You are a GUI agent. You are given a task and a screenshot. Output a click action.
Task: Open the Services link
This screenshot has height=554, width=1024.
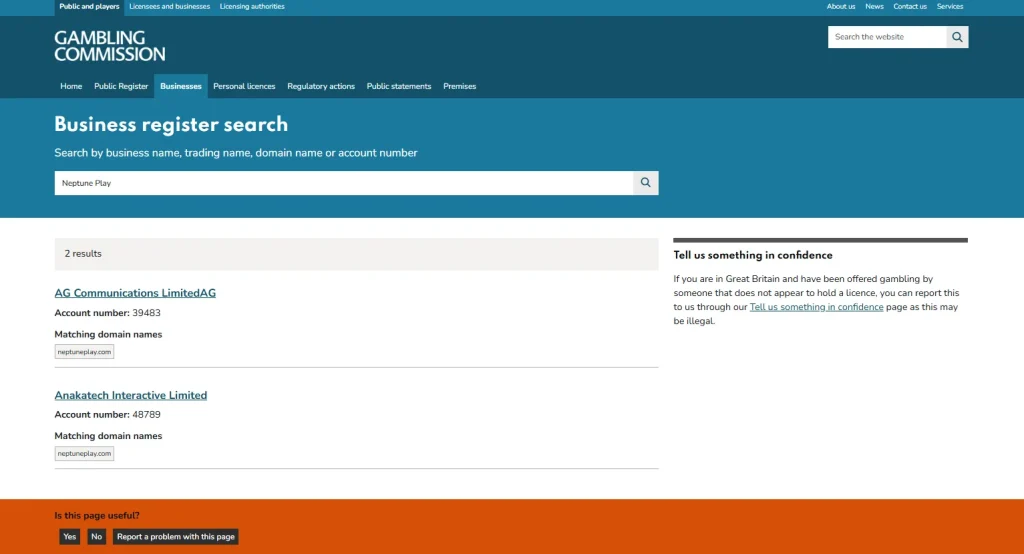[950, 7]
